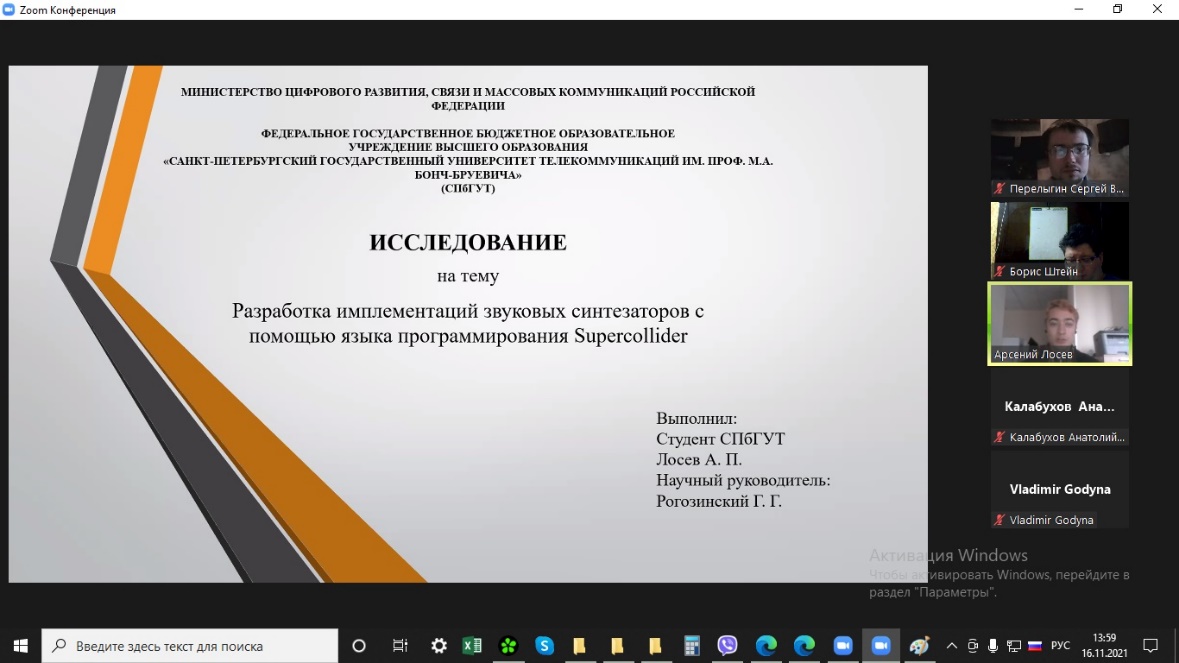Open Excel from the taskbar
Screen dimensions: 1179x663
click(x=472, y=646)
